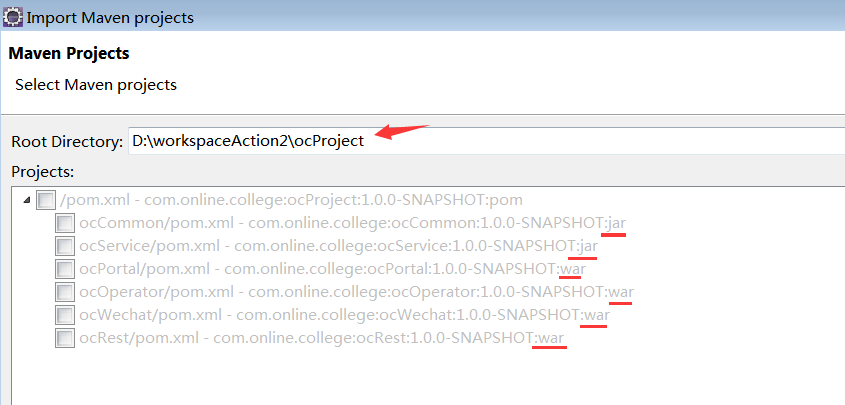Check the ocOperator/pom.xml checkbox

(x=65, y=292)
